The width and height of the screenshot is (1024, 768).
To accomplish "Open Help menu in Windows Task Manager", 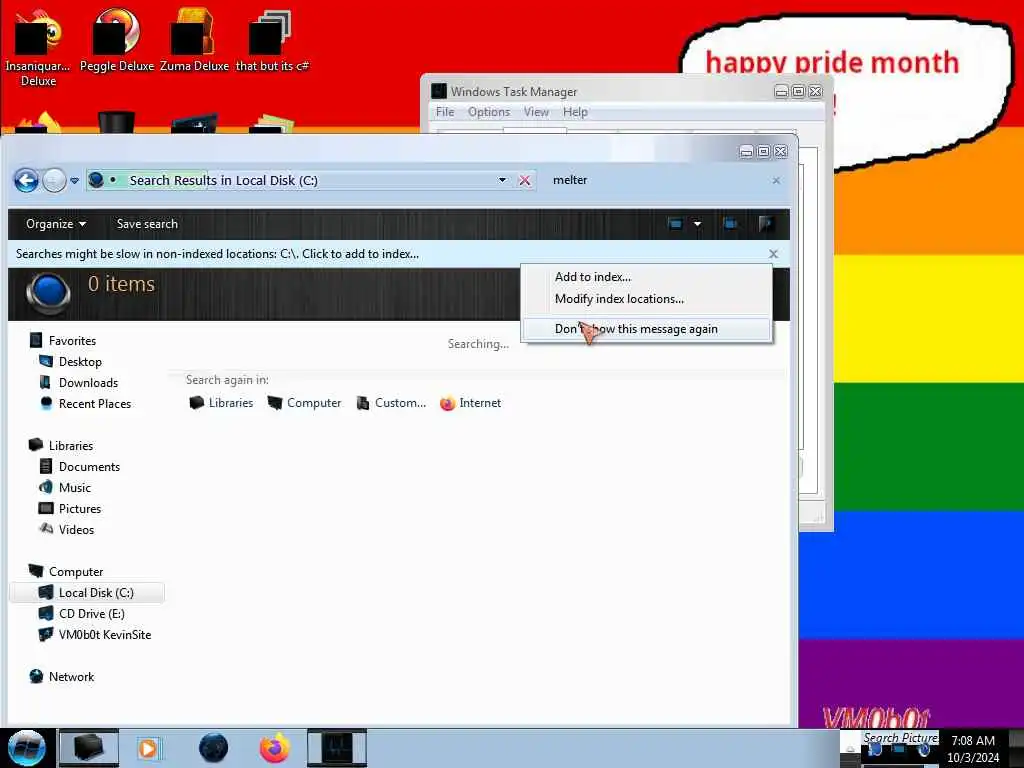I will click(x=575, y=112).
